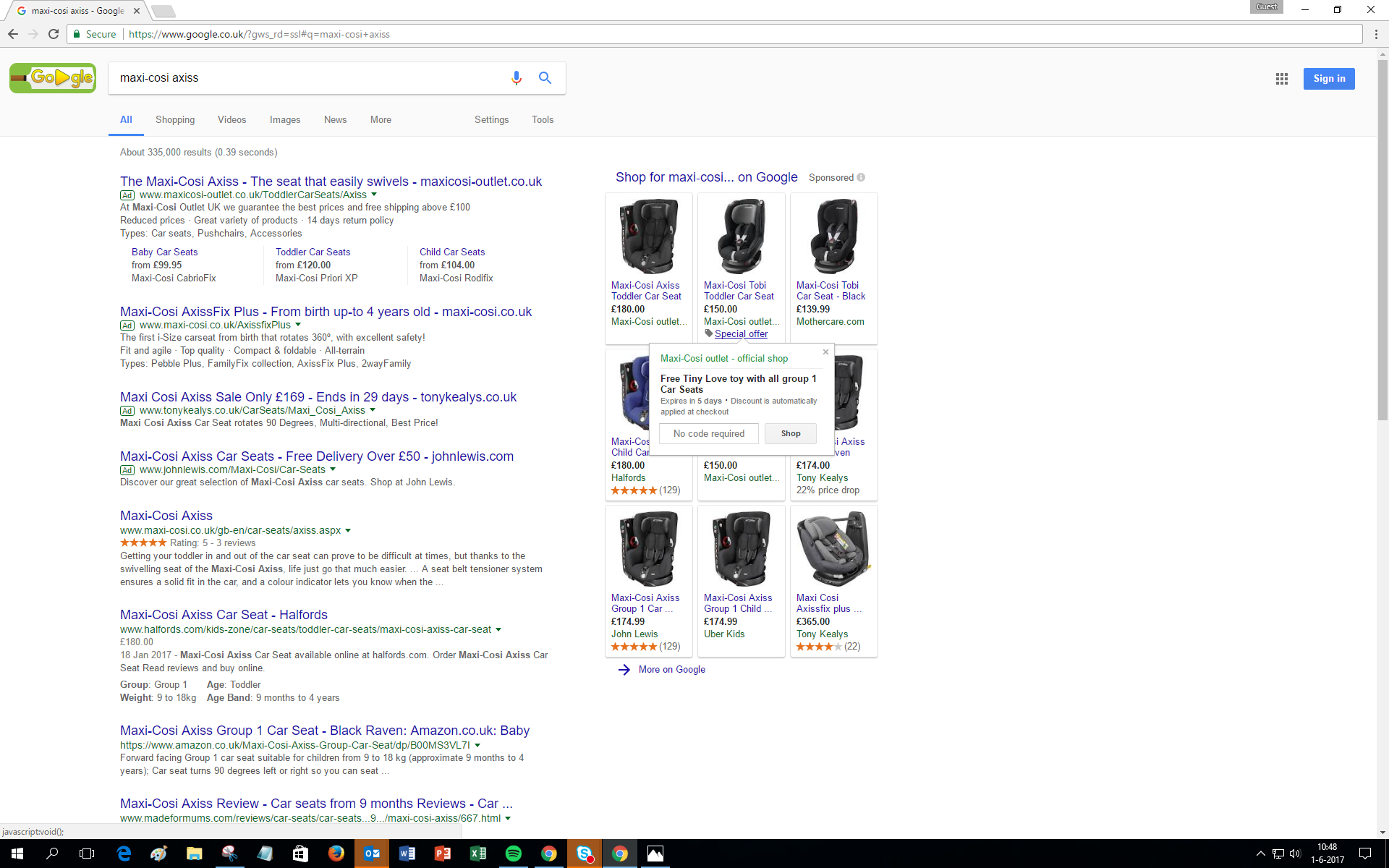Open Toddler Car Seats sitelink

click(313, 252)
